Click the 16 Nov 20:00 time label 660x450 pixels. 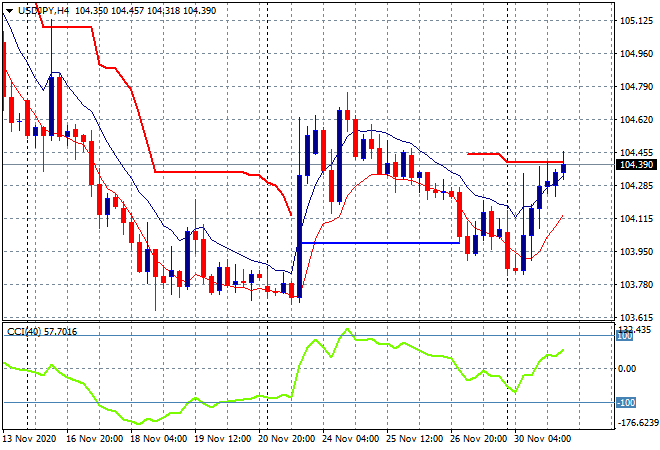click(x=94, y=439)
